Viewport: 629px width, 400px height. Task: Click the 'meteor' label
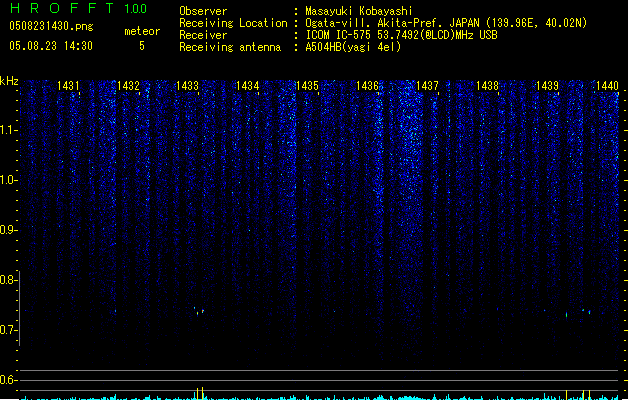tap(142, 31)
